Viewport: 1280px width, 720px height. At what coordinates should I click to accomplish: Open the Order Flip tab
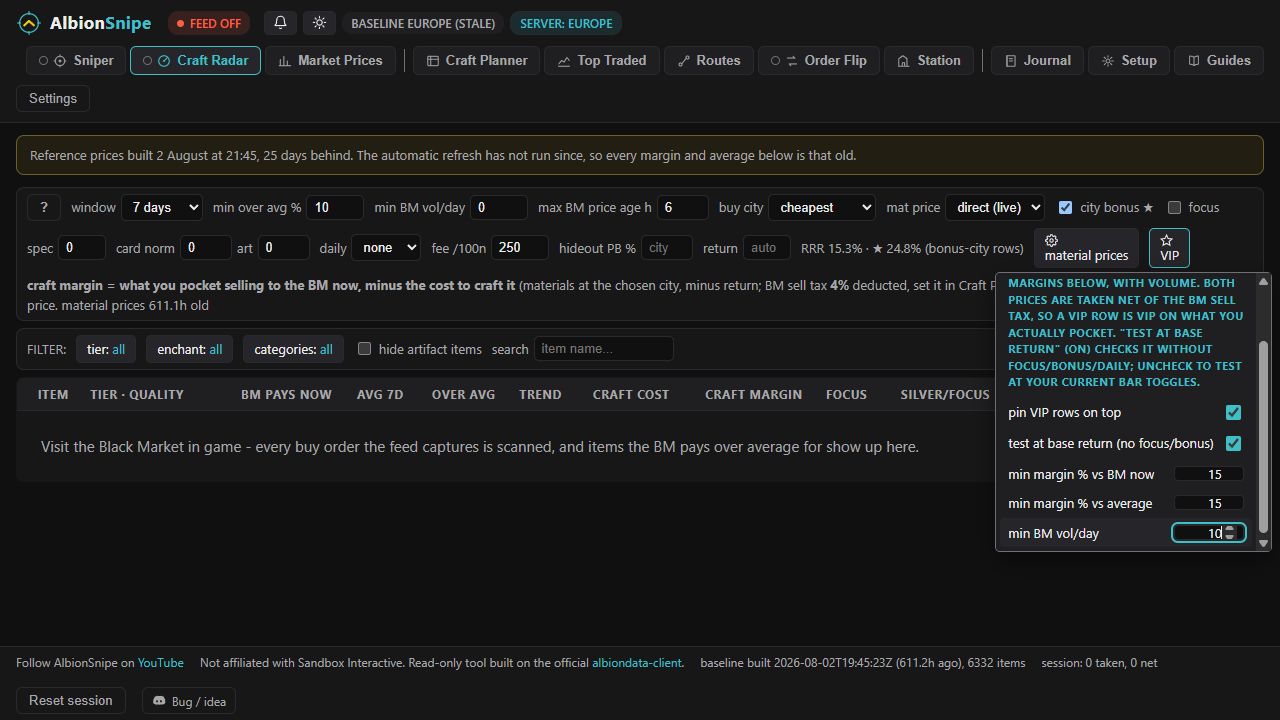click(819, 60)
